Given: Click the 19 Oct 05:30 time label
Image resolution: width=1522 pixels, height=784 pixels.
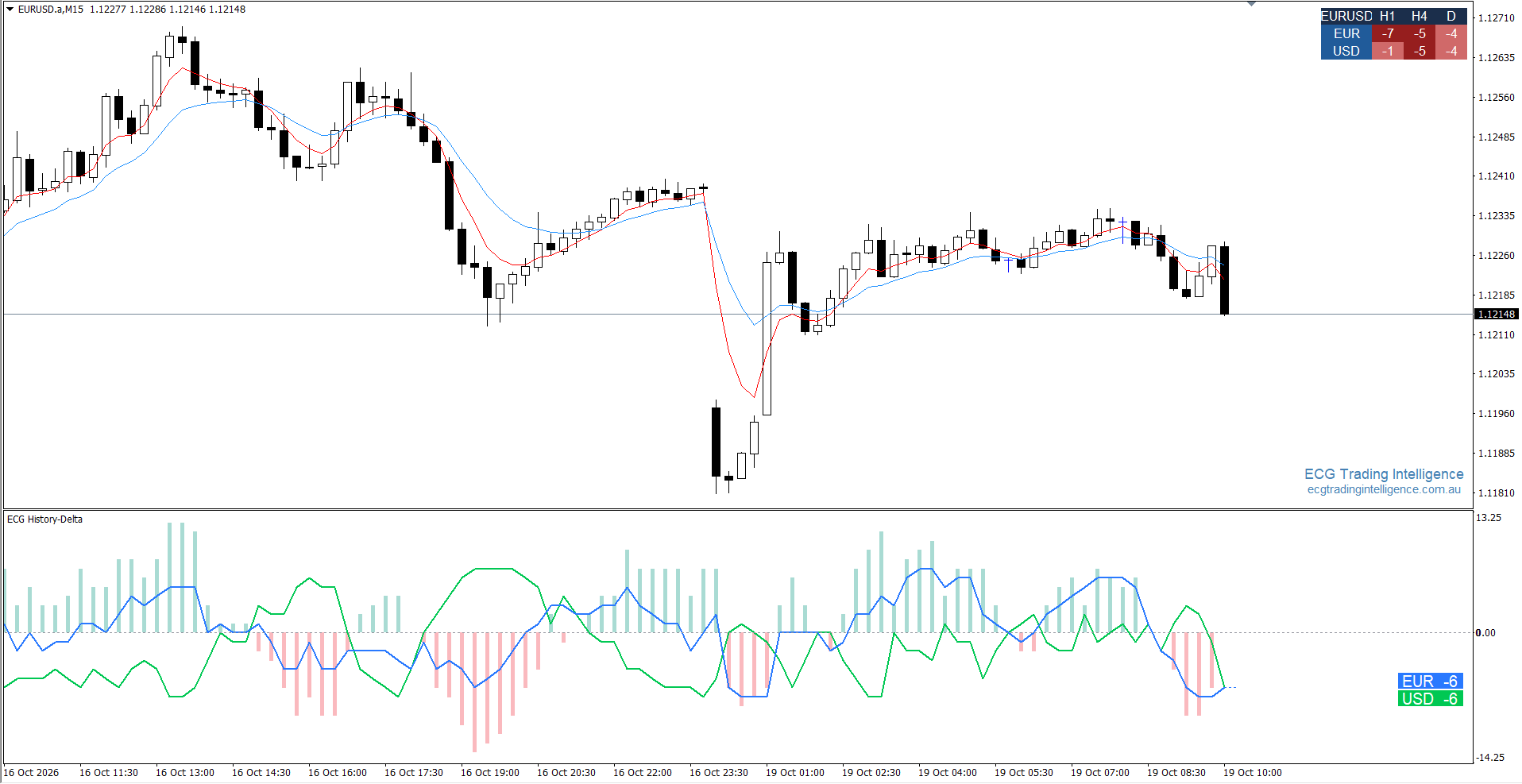Looking at the screenshot, I should coord(1024,773).
